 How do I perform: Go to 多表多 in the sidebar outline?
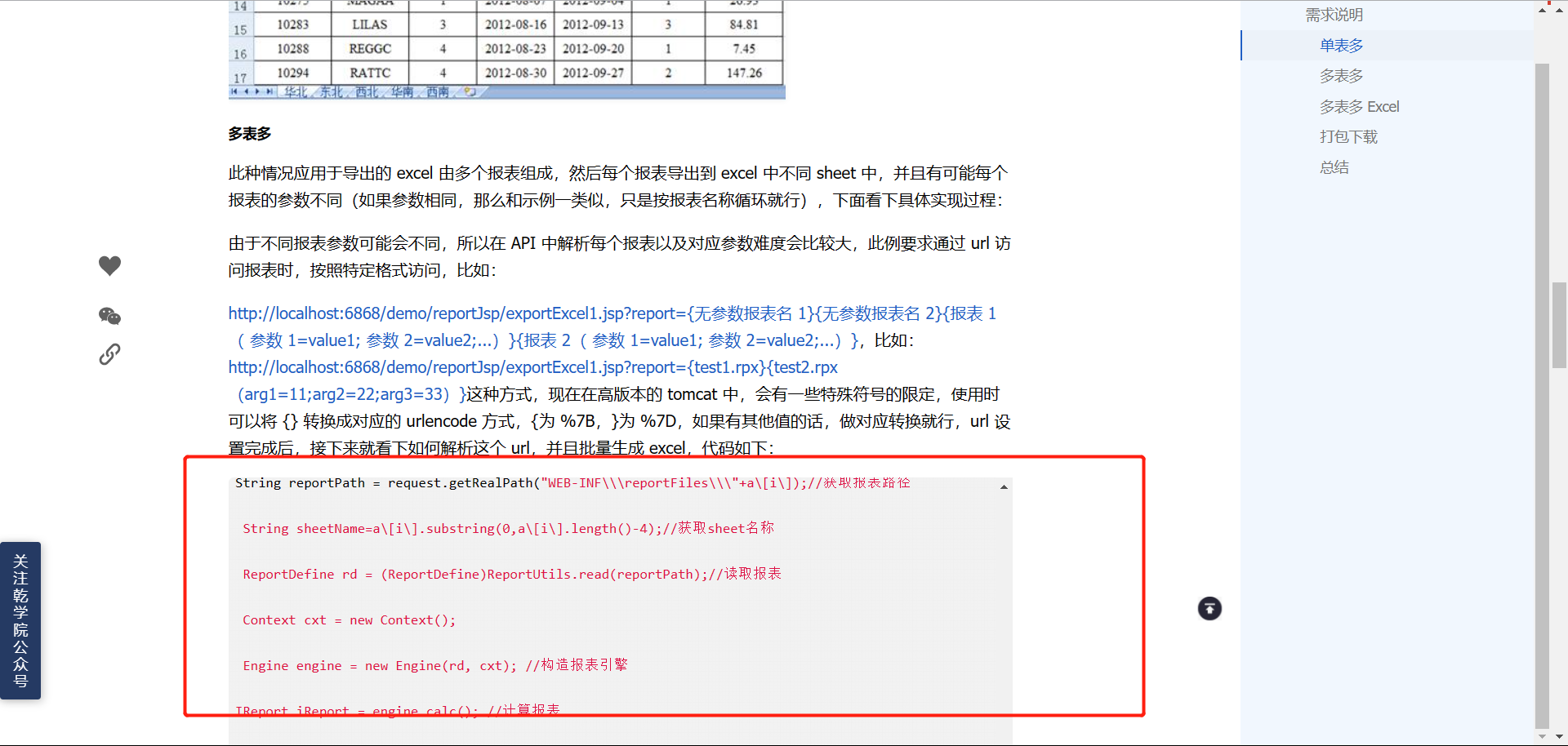pos(1341,76)
